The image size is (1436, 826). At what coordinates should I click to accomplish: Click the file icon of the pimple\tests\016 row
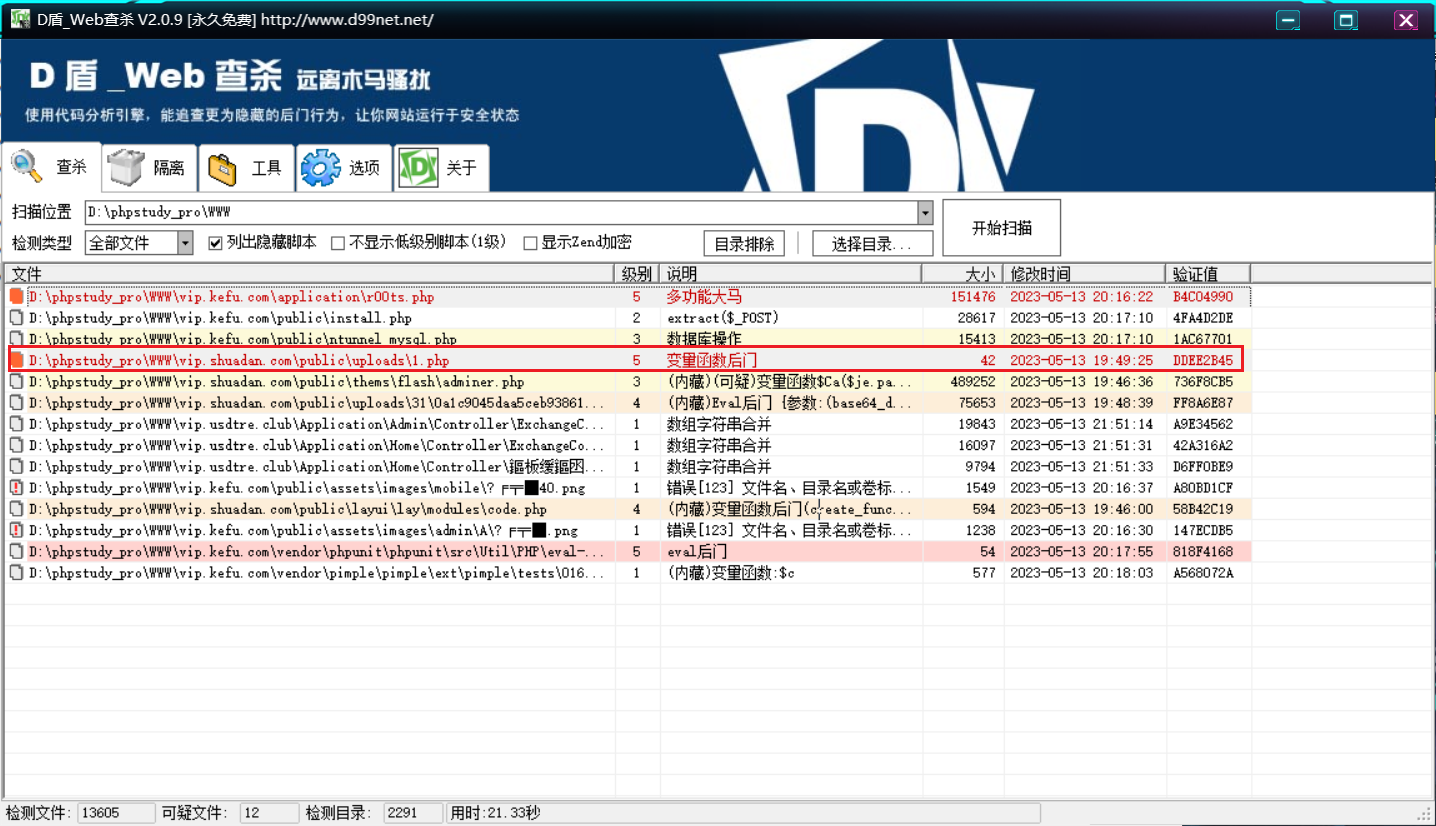tap(16, 573)
